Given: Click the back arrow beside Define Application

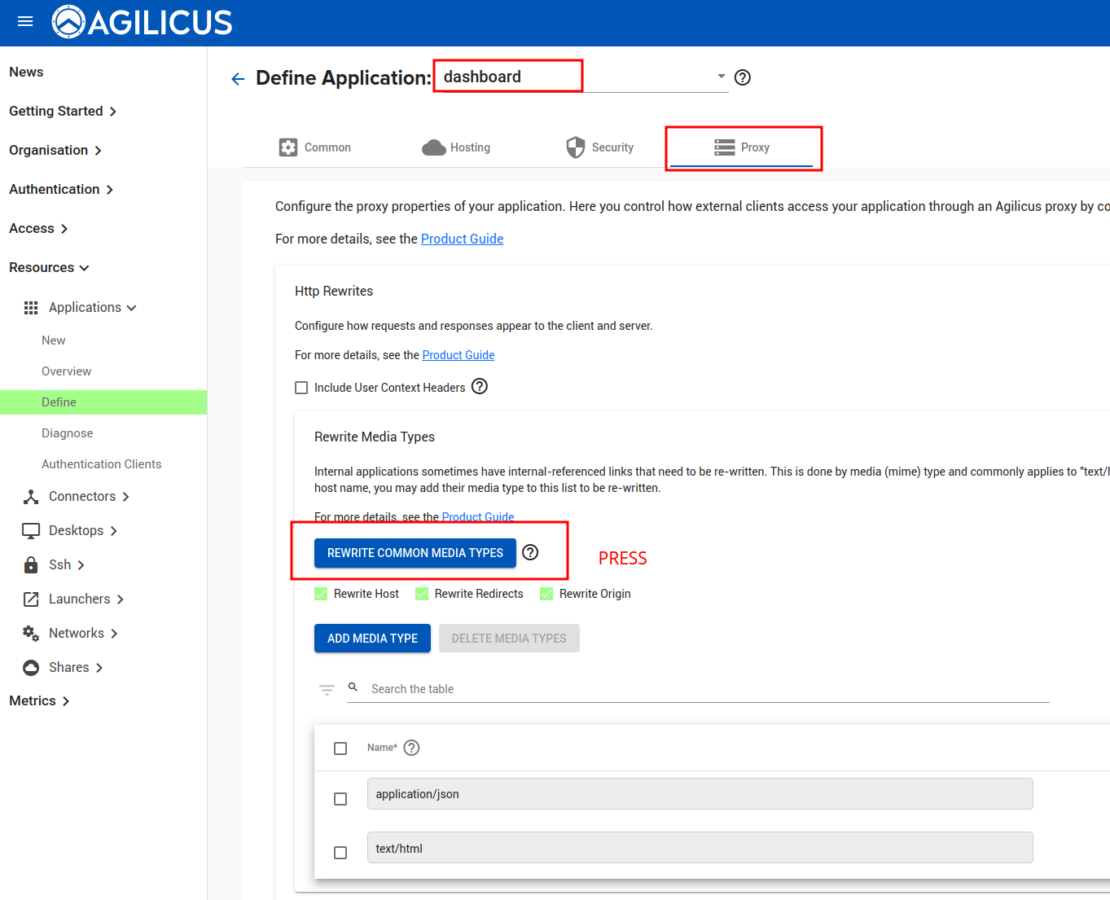Looking at the screenshot, I should tap(237, 78).
